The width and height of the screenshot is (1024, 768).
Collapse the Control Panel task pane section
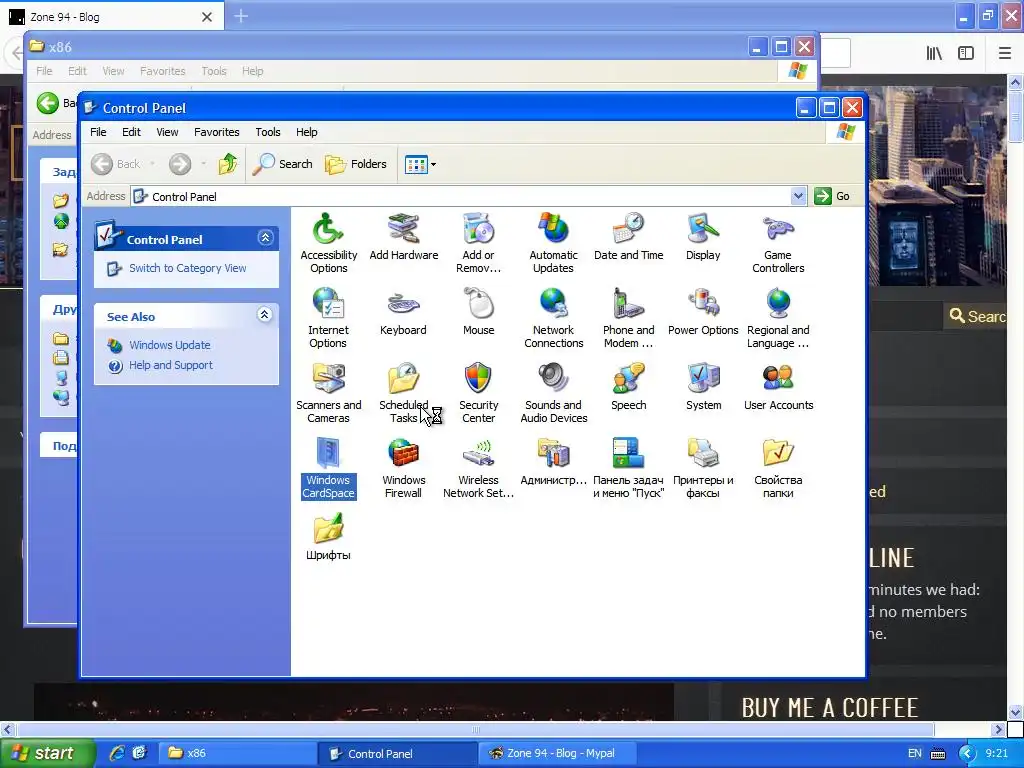coord(265,238)
